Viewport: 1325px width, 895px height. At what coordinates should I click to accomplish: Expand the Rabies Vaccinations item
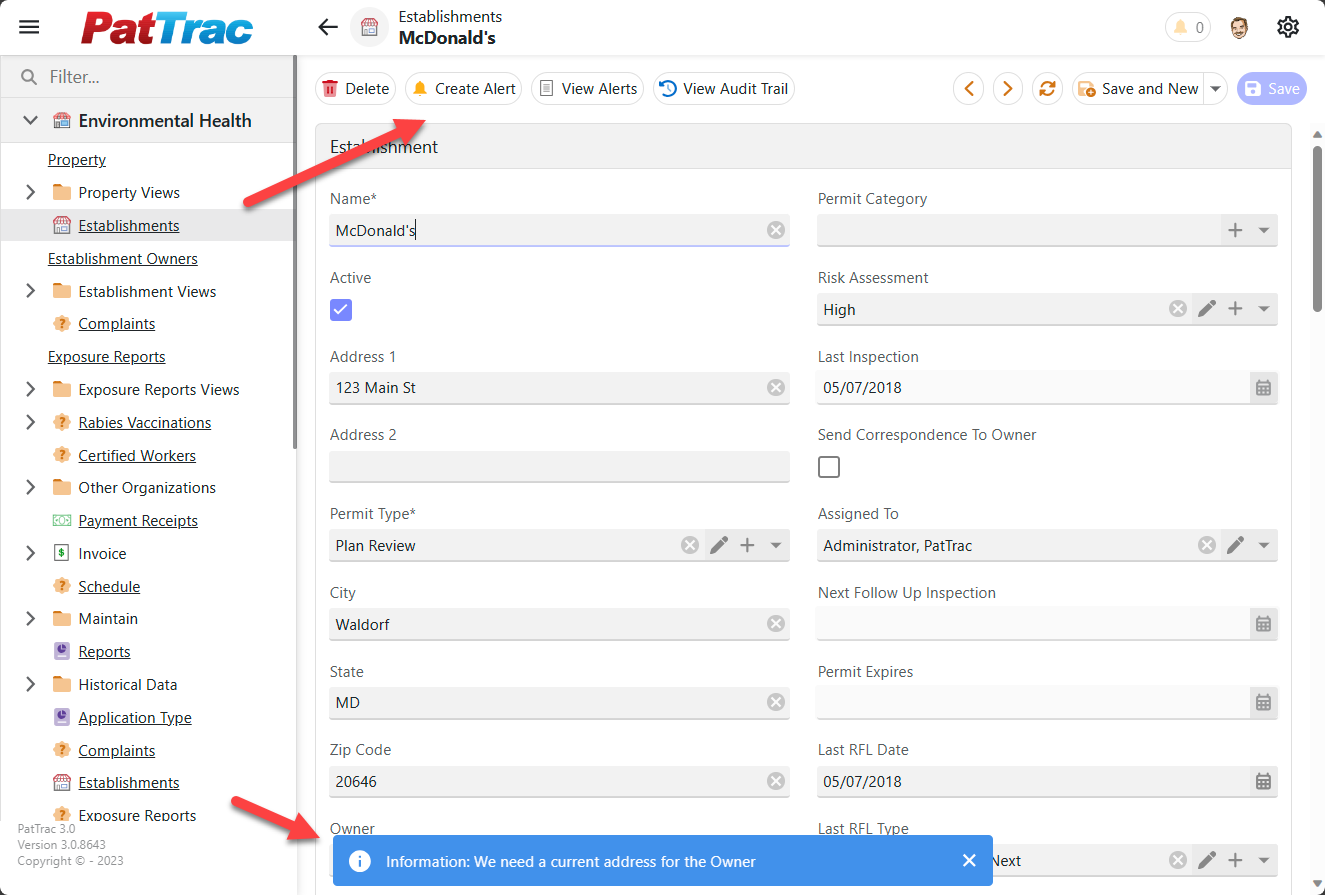[30, 422]
